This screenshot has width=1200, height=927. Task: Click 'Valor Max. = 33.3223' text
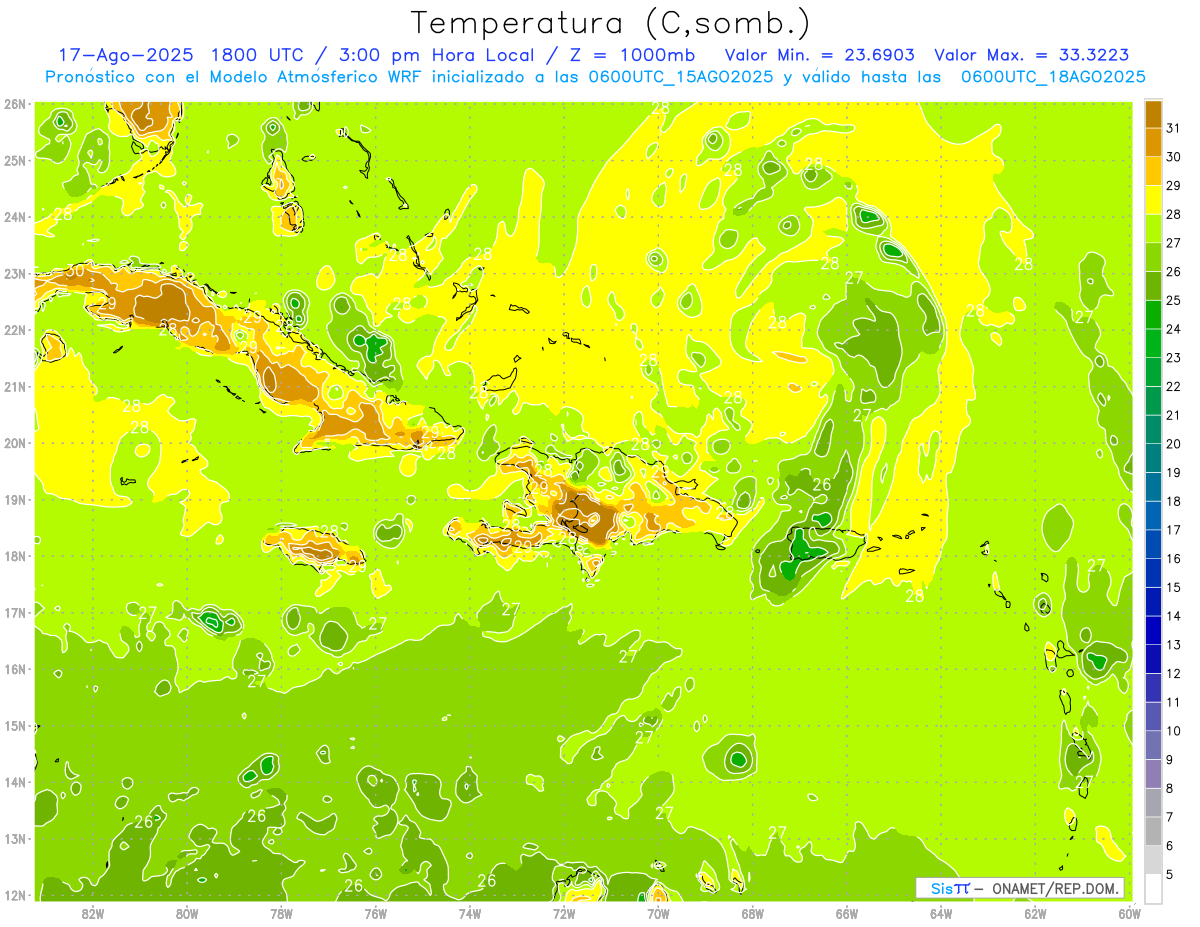(1032, 55)
